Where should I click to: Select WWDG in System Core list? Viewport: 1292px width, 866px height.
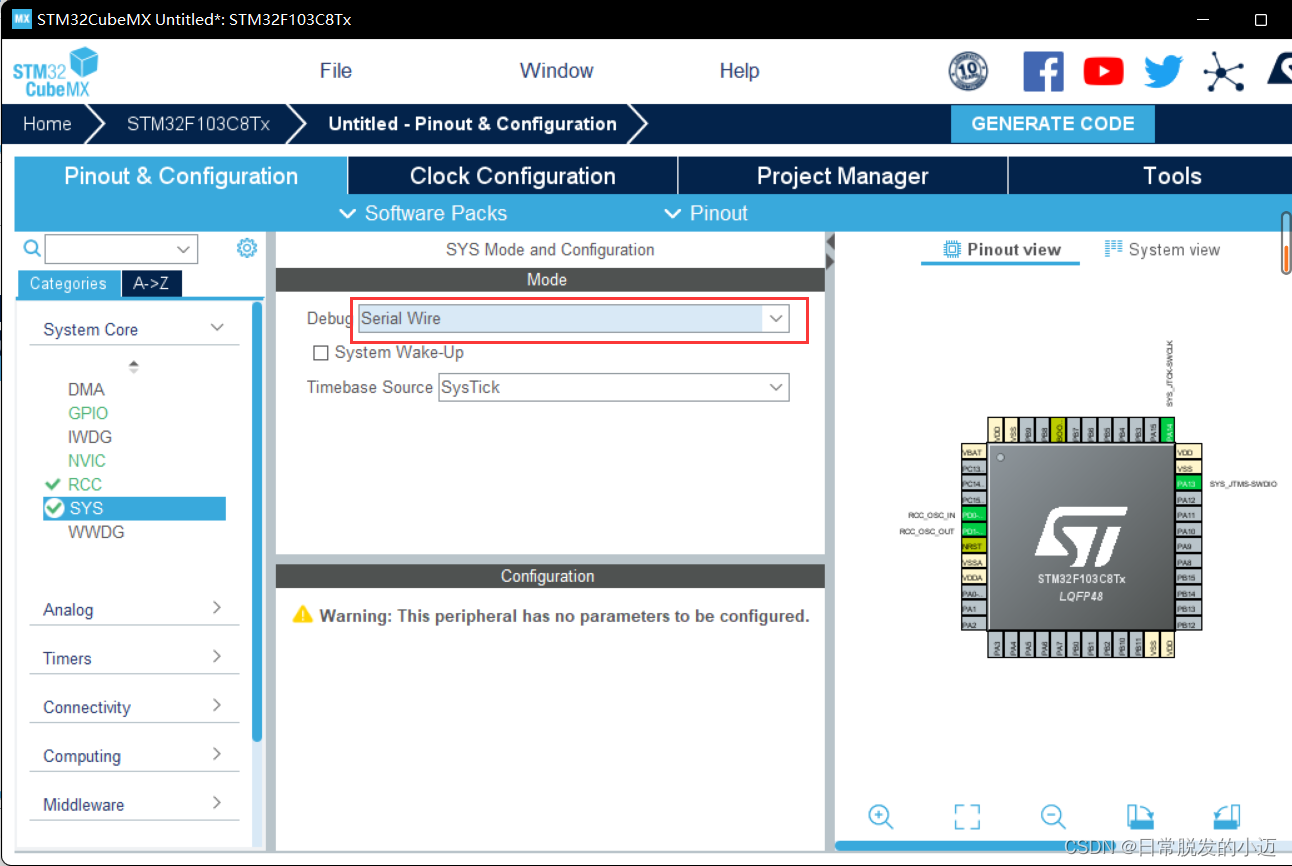click(x=96, y=532)
